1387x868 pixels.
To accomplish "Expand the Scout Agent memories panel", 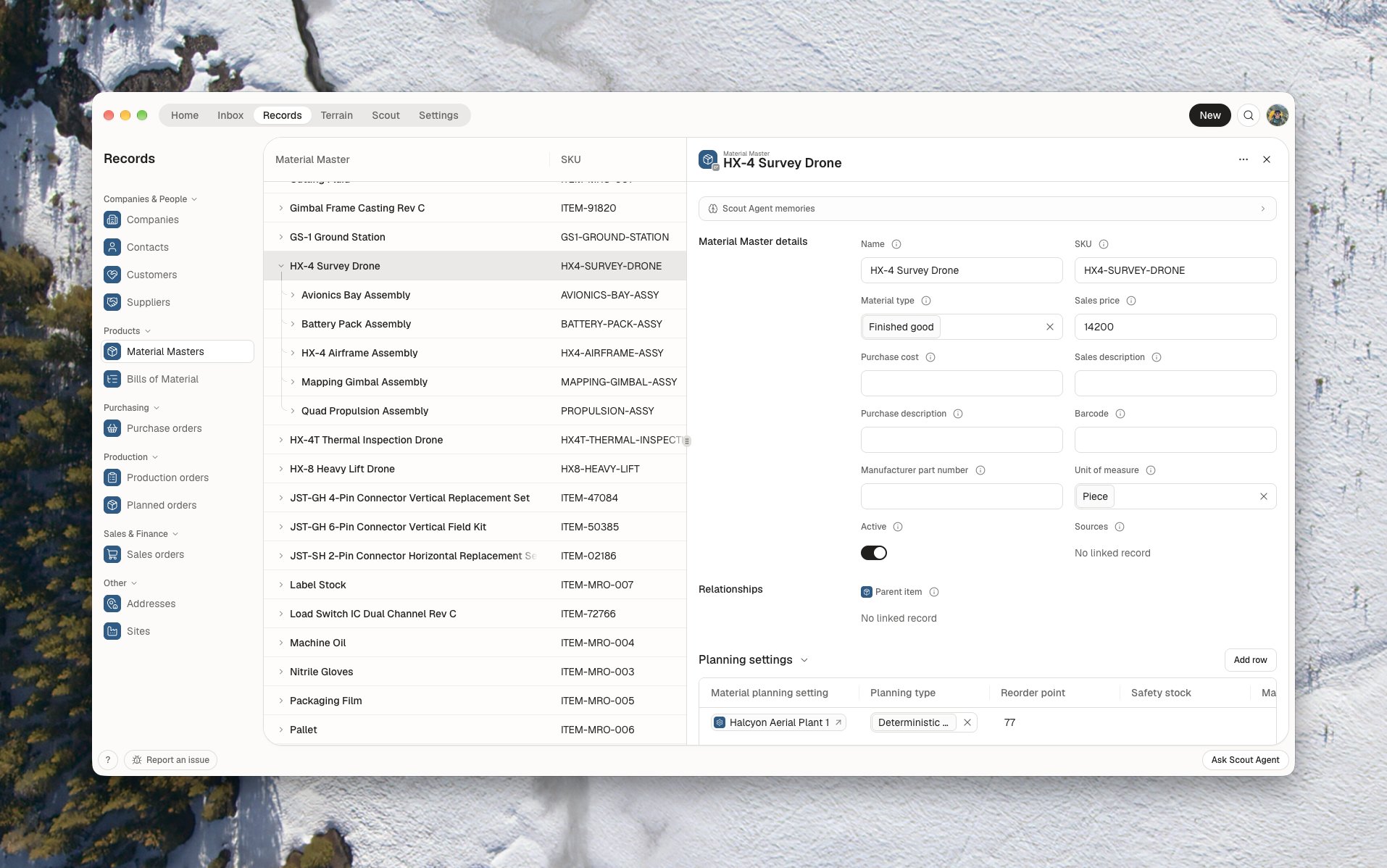I will pyautogui.click(x=988, y=209).
